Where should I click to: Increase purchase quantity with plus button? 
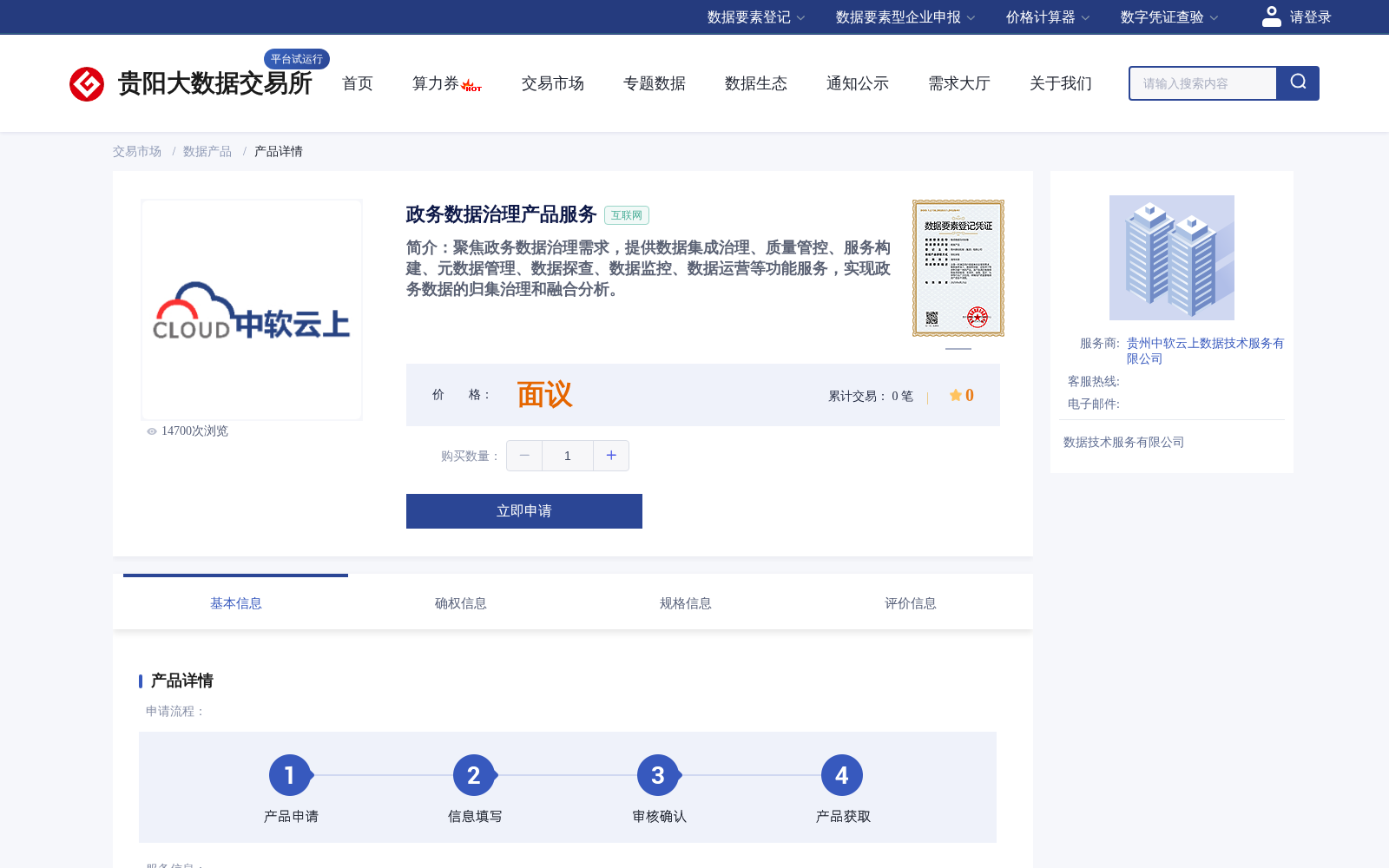[611, 456]
